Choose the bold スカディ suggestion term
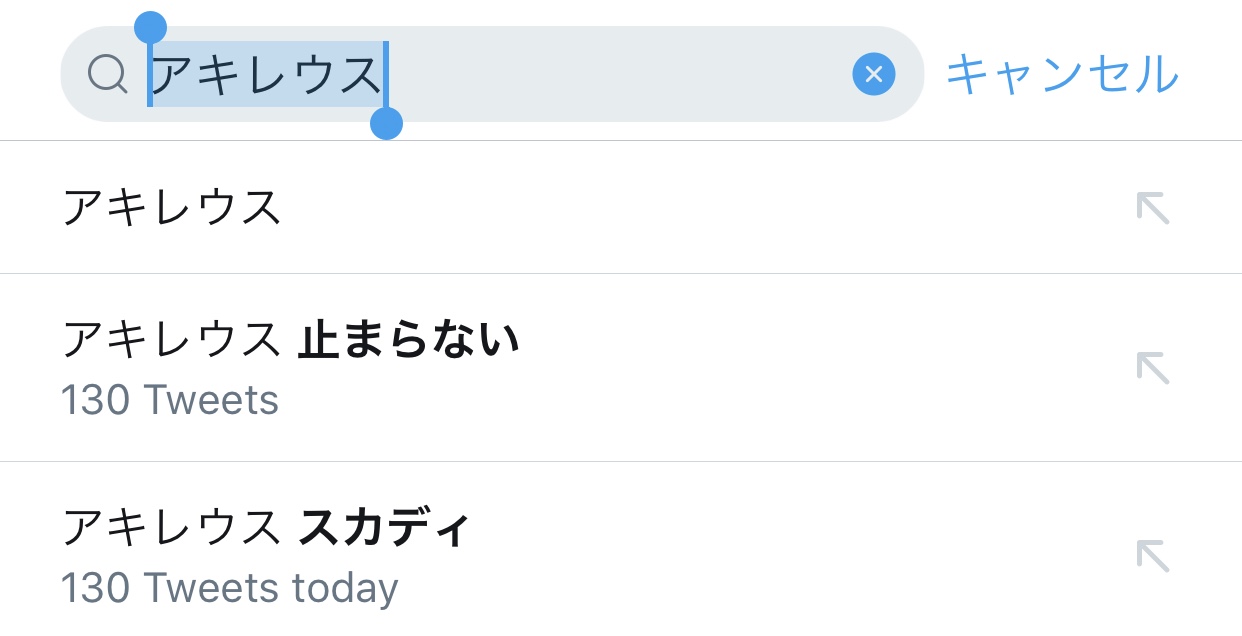 pos(384,527)
